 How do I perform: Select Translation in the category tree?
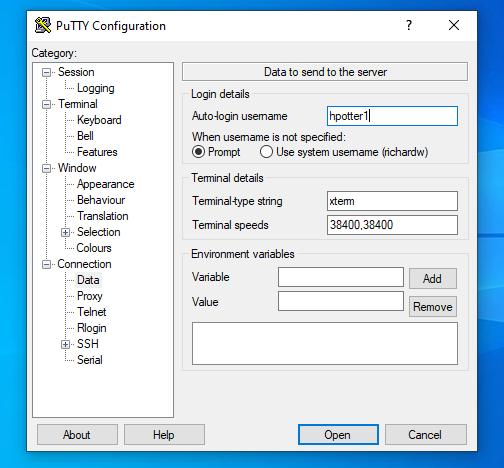point(102,216)
